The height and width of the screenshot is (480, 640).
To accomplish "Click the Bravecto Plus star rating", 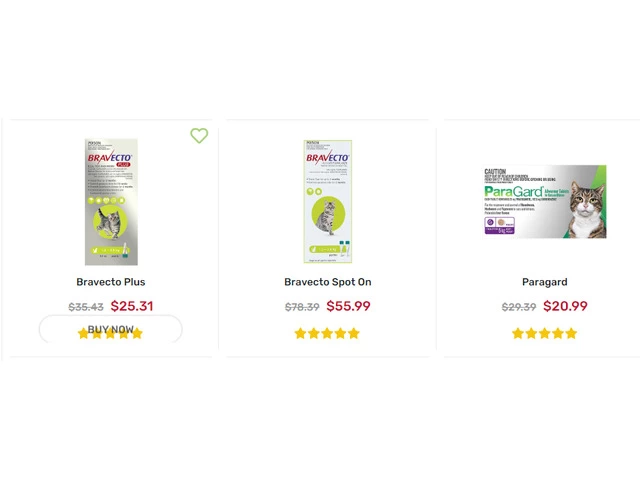I will click(111, 334).
